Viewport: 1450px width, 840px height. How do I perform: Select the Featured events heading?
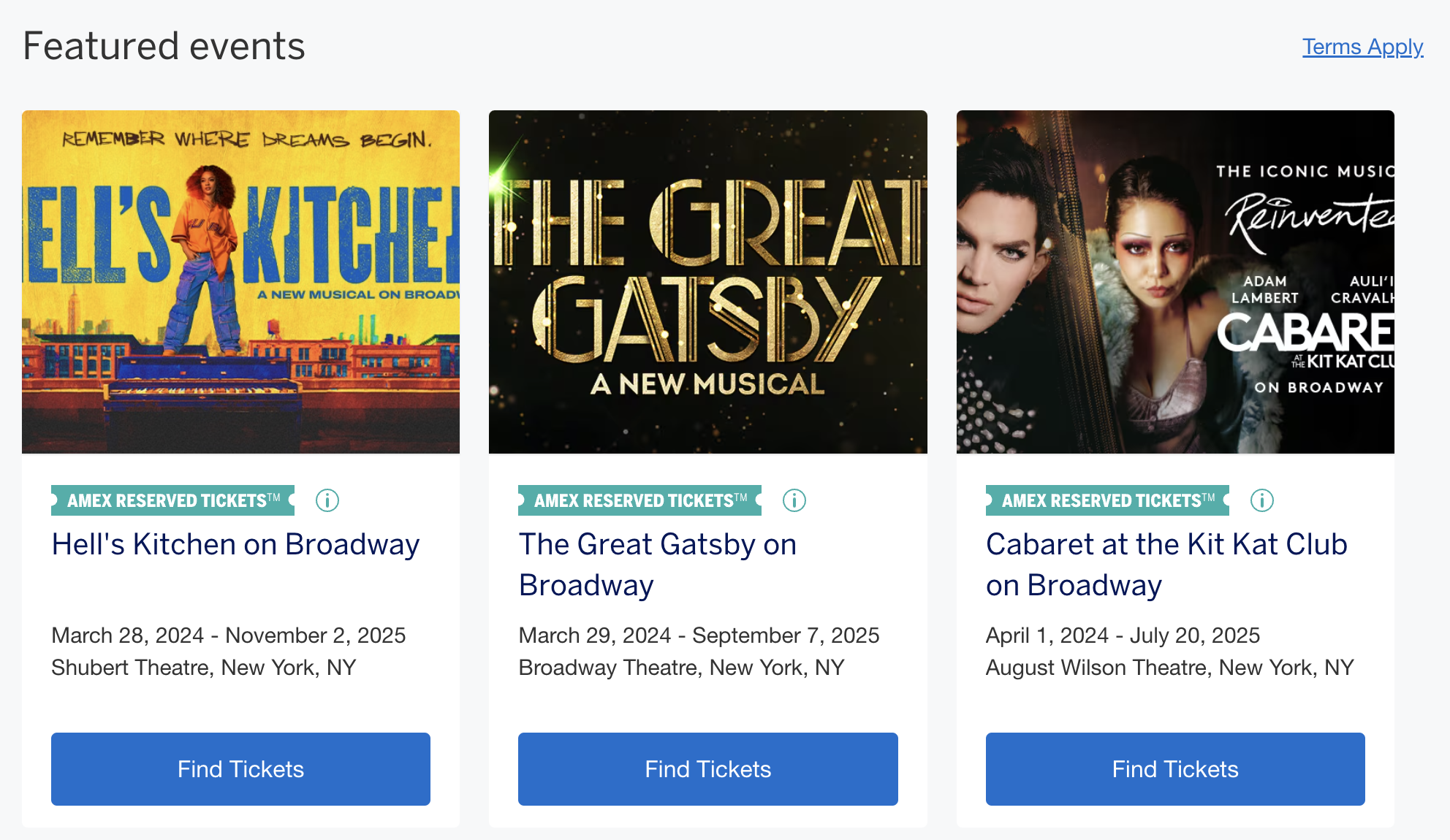pos(164,45)
